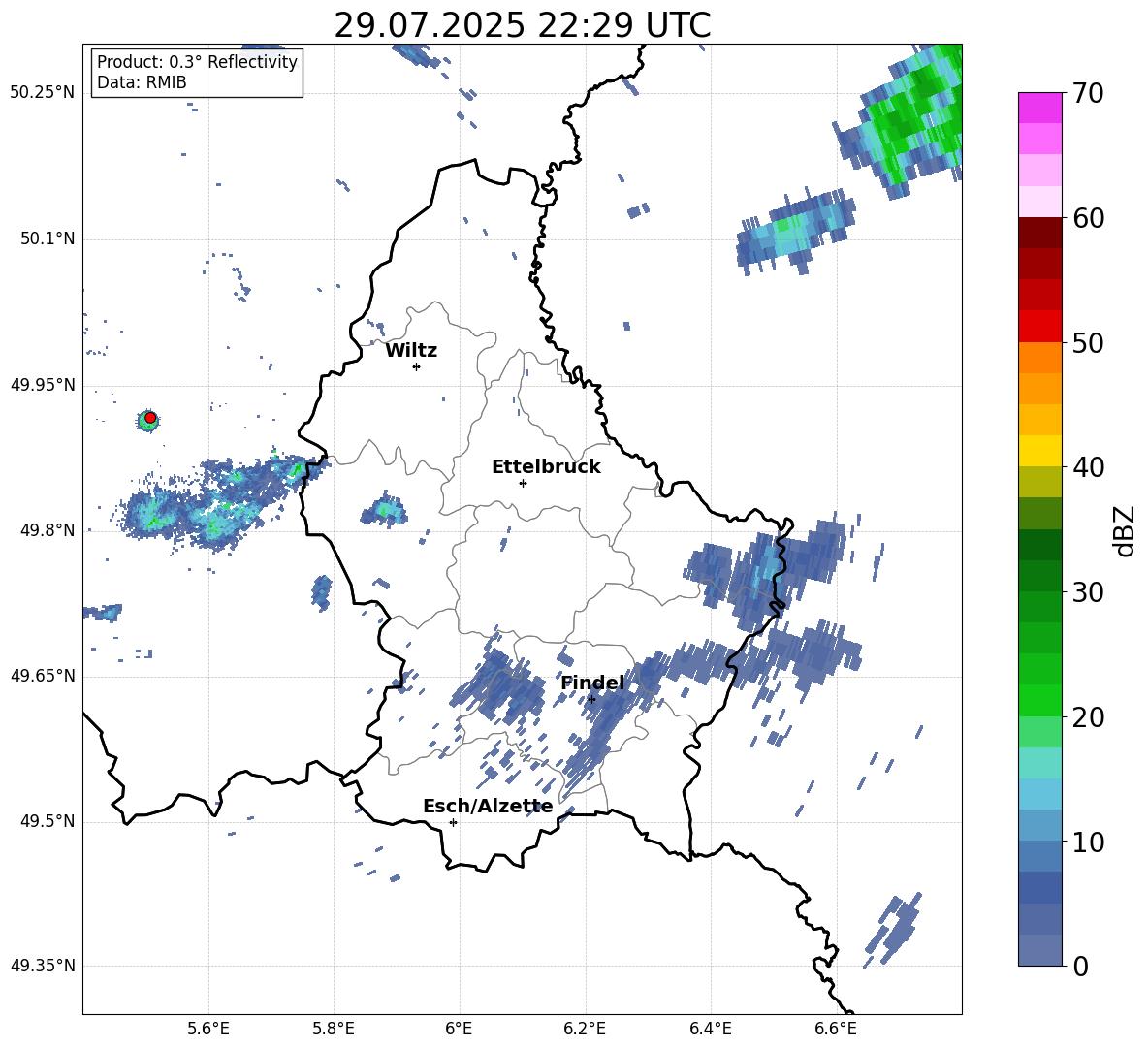Click the Findel city label
Image resolution: width=1148 pixels, height=1048 pixels.
(592, 683)
